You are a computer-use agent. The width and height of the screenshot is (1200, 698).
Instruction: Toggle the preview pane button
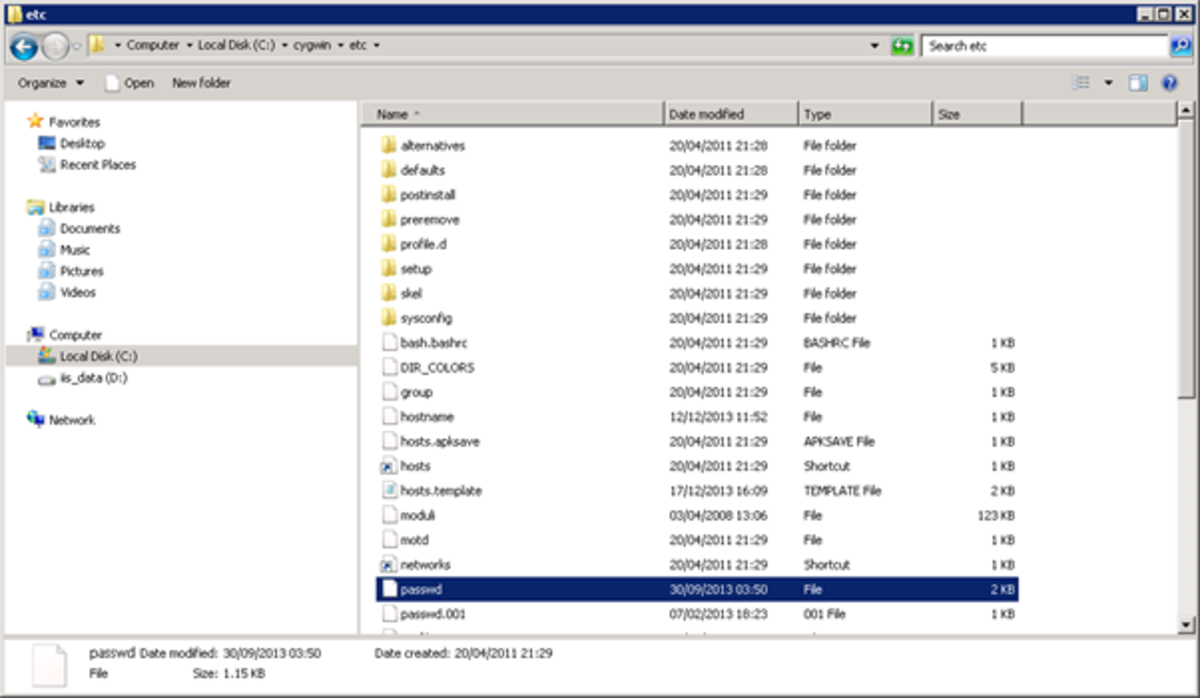click(1138, 82)
